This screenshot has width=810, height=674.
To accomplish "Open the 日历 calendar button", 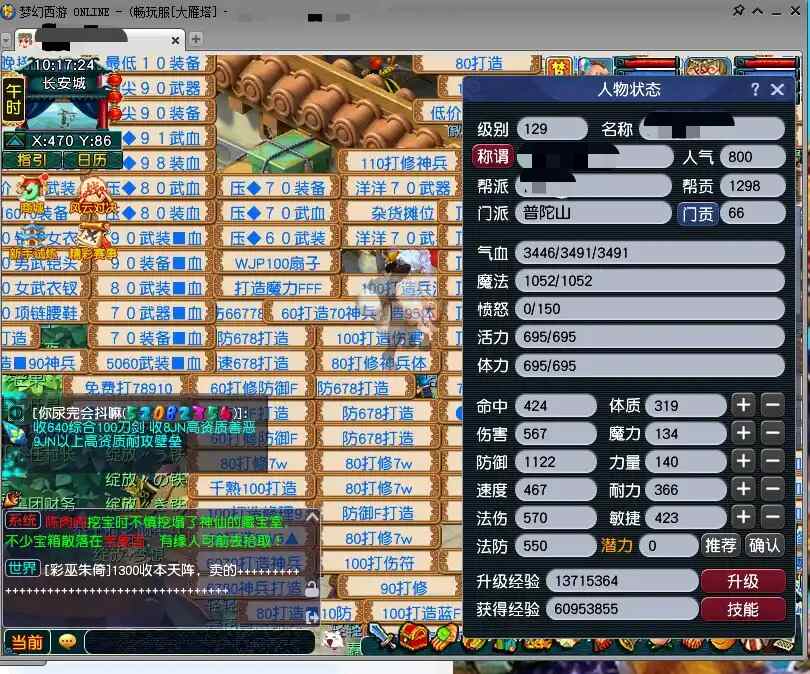I will (x=92, y=160).
